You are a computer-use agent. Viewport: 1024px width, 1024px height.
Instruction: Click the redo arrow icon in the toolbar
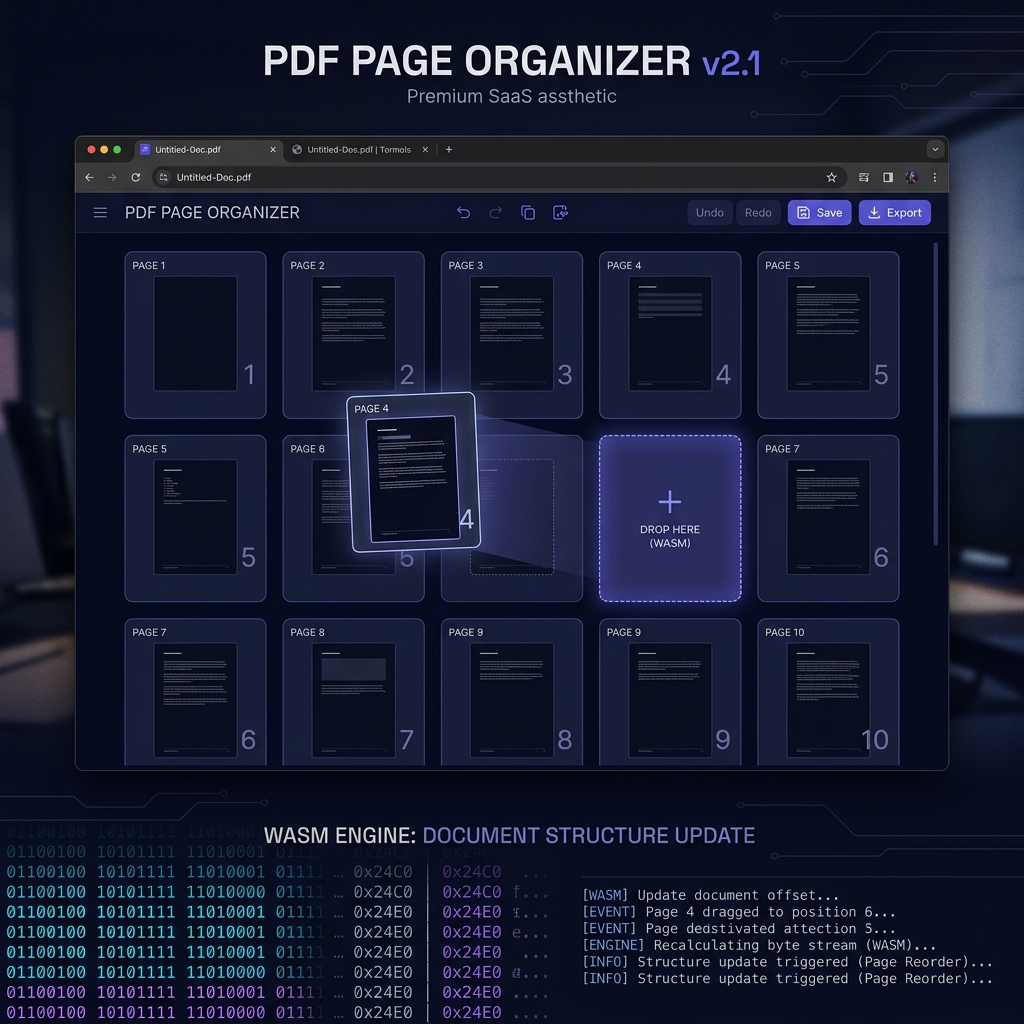coord(496,213)
